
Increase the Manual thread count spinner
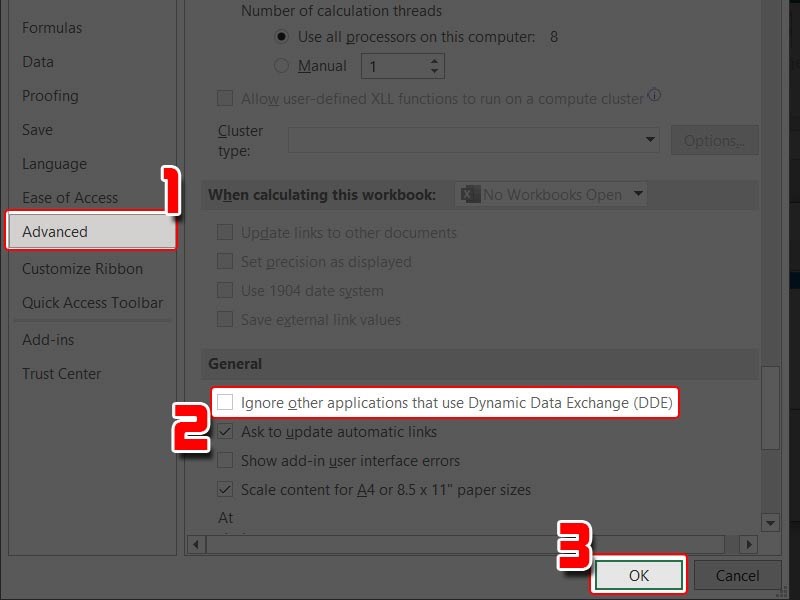click(x=434, y=61)
